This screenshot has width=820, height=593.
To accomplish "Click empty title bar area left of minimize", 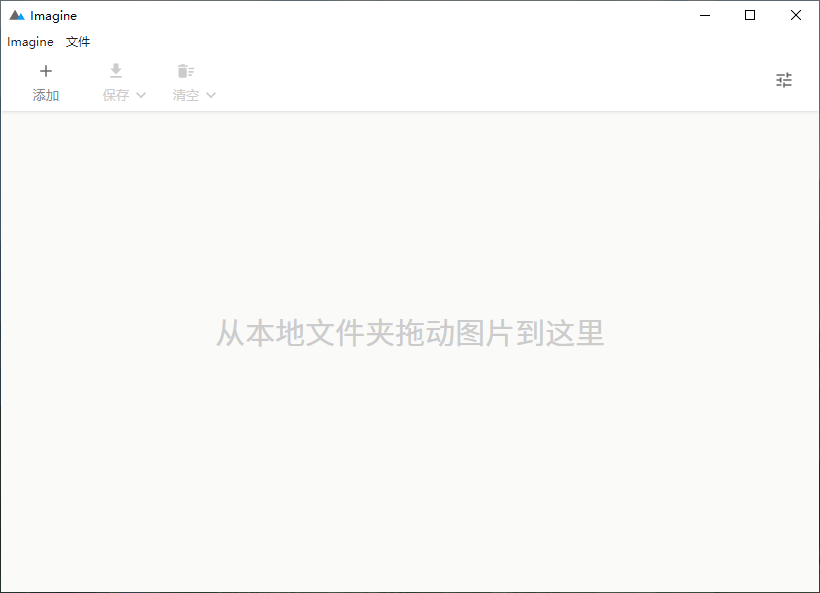I will point(400,15).
